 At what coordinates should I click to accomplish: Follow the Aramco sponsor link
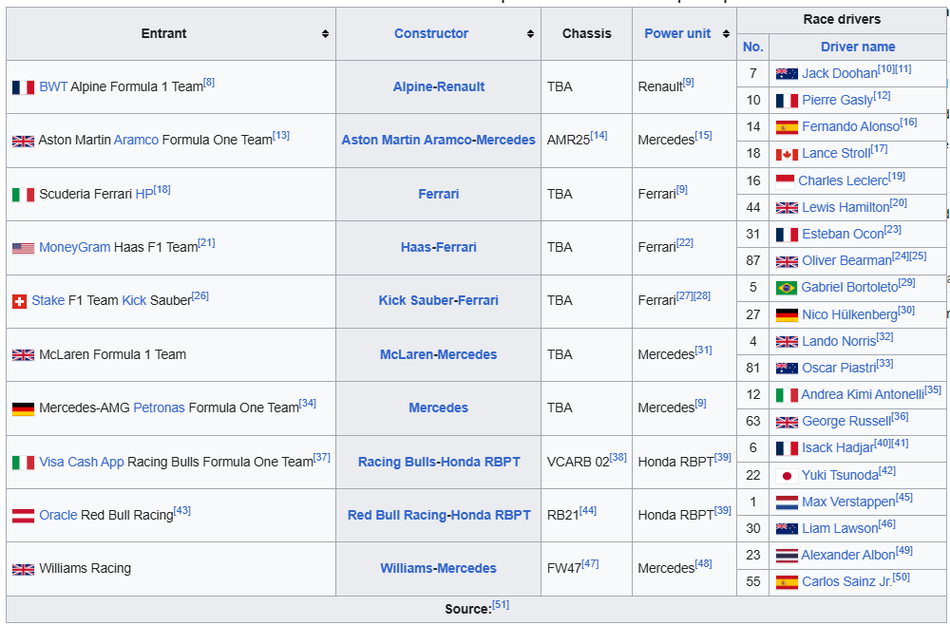pos(136,140)
